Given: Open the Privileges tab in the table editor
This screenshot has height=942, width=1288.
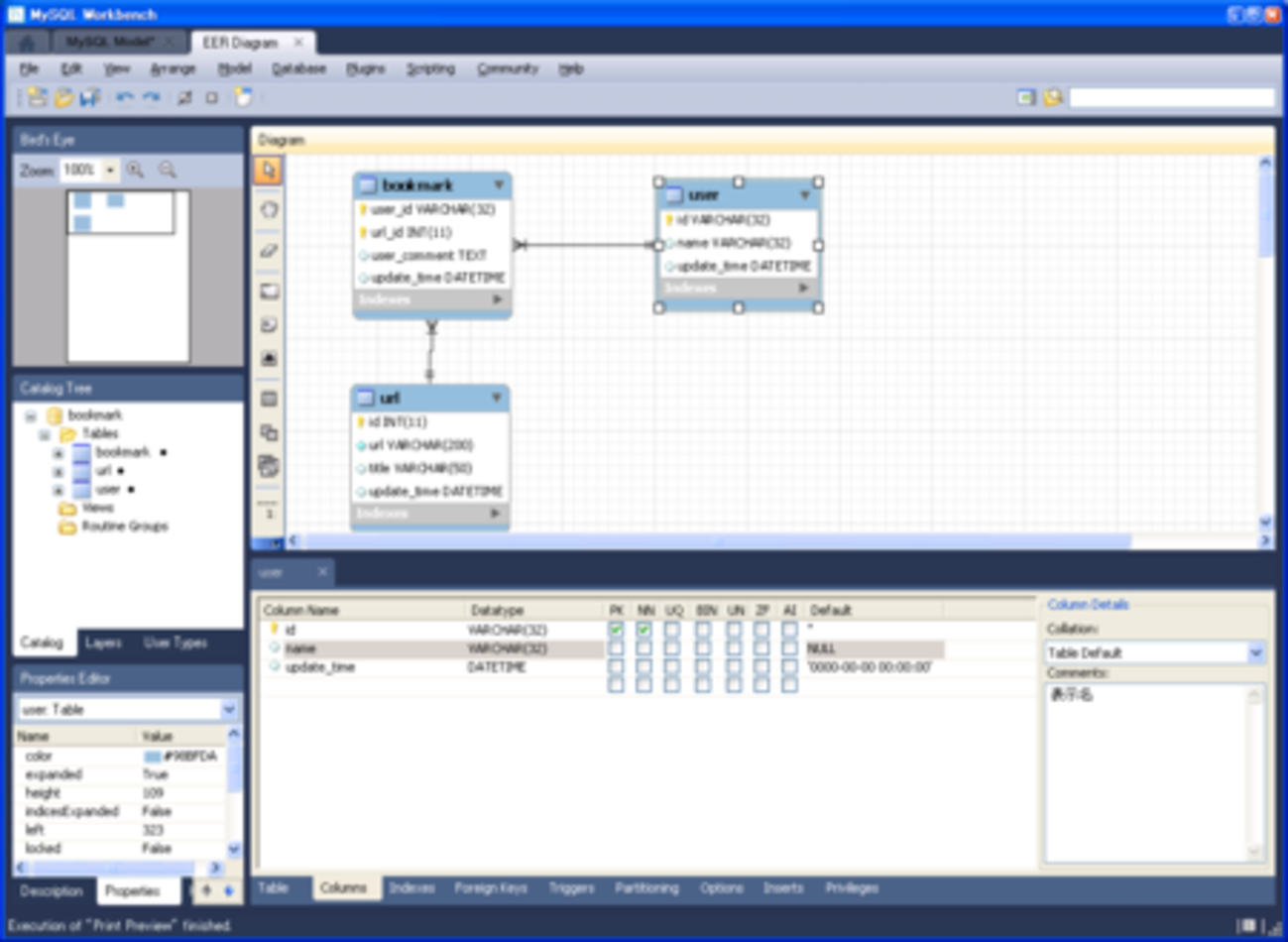Looking at the screenshot, I should point(852,887).
